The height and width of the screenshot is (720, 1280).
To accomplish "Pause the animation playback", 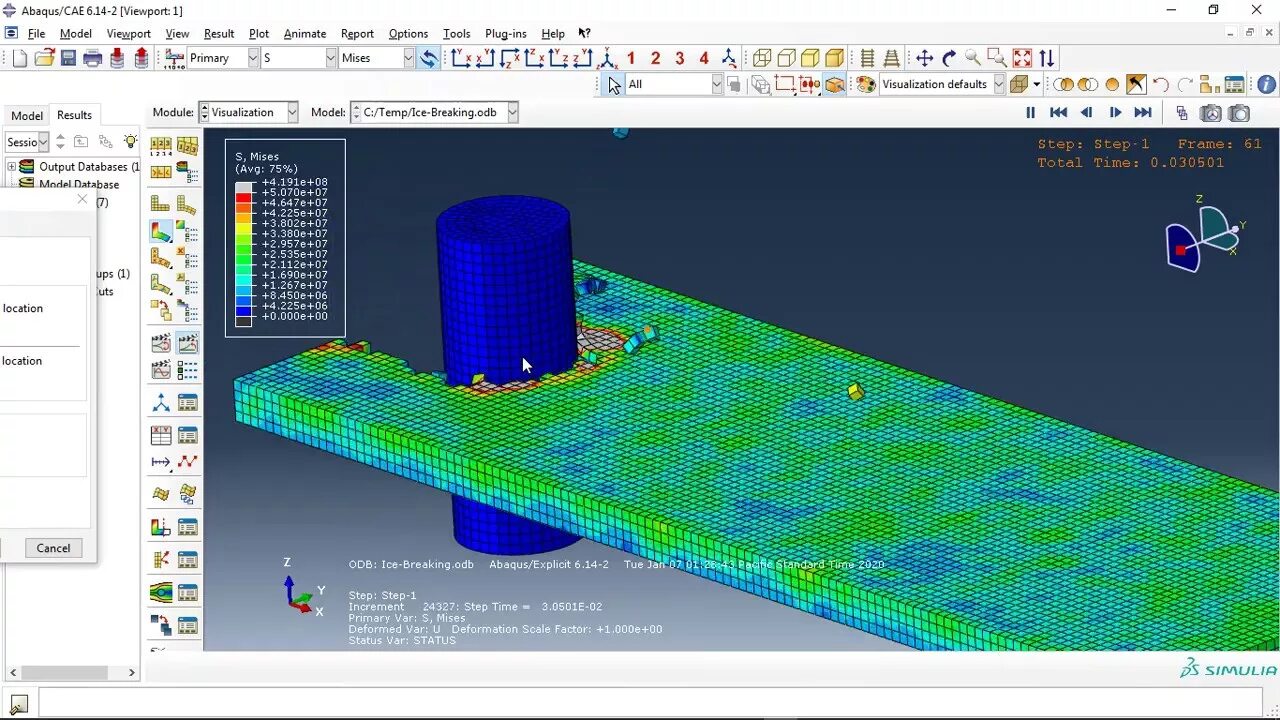I will pyautogui.click(x=1031, y=113).
